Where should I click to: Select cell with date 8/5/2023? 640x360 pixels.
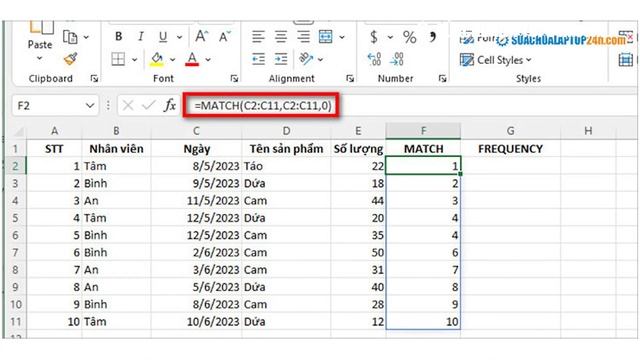pyautogui.click(x=196, y=166)
